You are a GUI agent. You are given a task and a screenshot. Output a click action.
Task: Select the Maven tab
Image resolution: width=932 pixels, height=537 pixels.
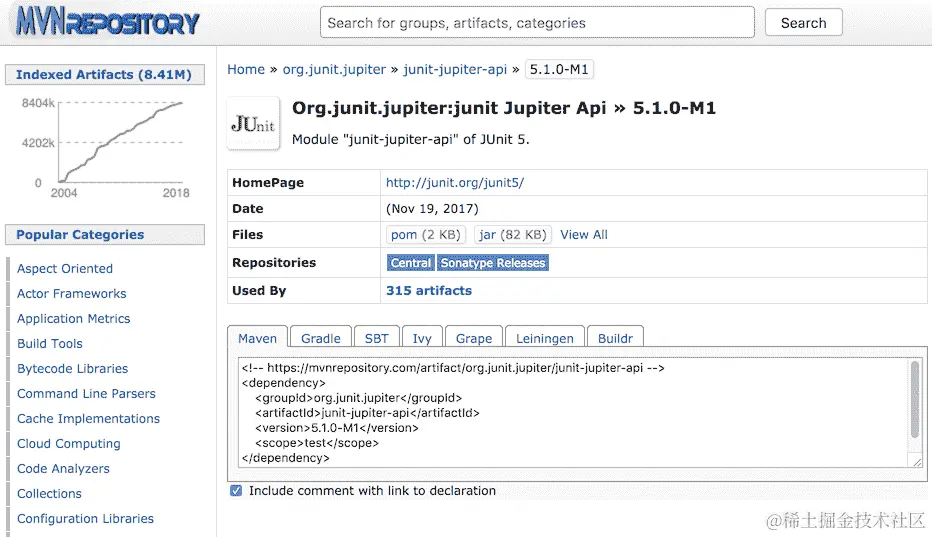(257, 338)
